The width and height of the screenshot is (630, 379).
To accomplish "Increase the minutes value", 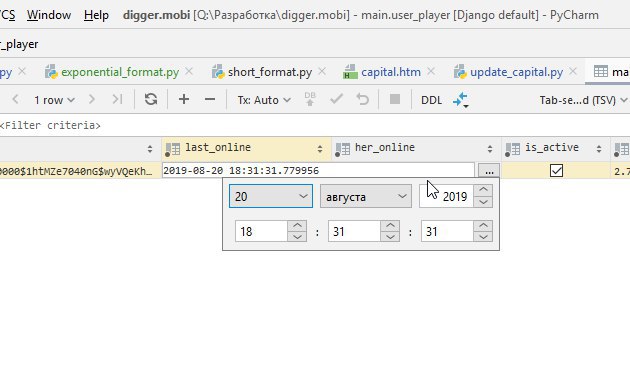I will point(390,225).
